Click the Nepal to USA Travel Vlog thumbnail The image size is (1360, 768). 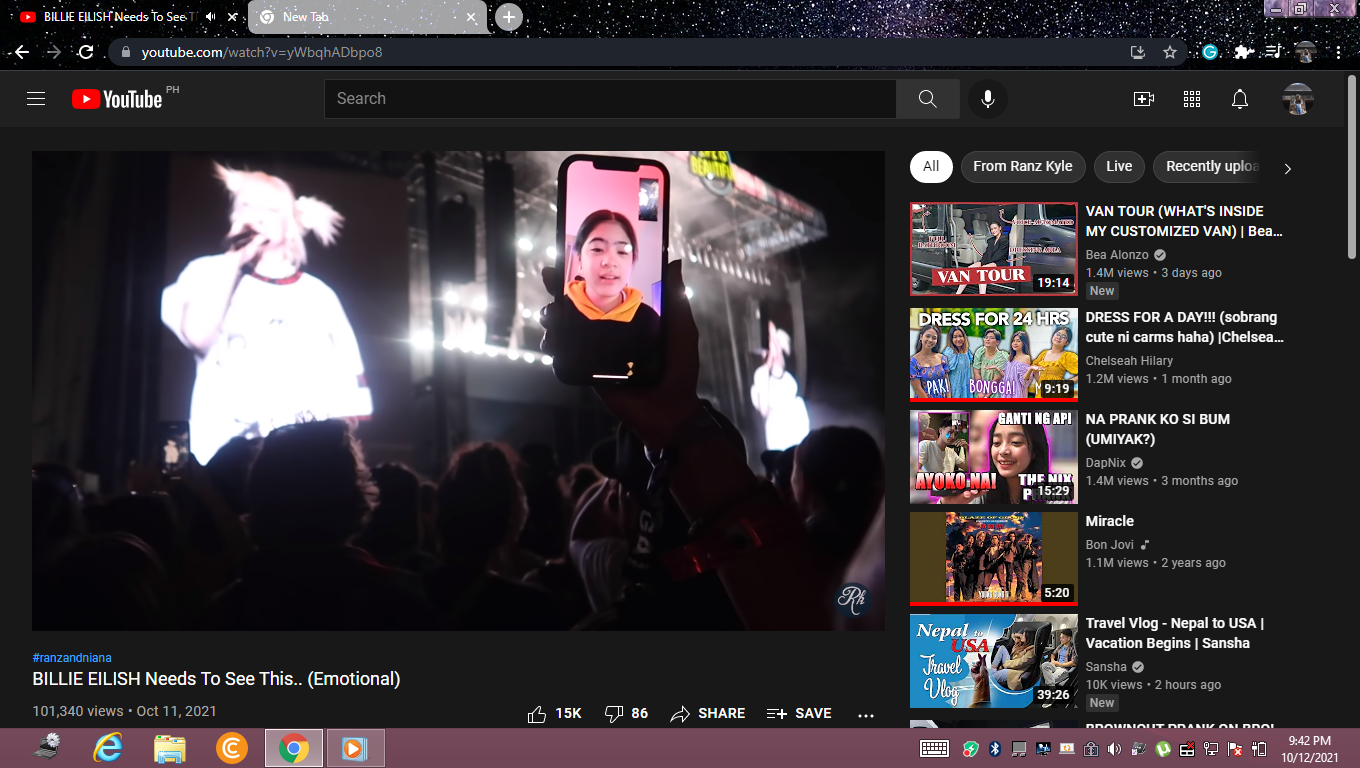point(994,661)
